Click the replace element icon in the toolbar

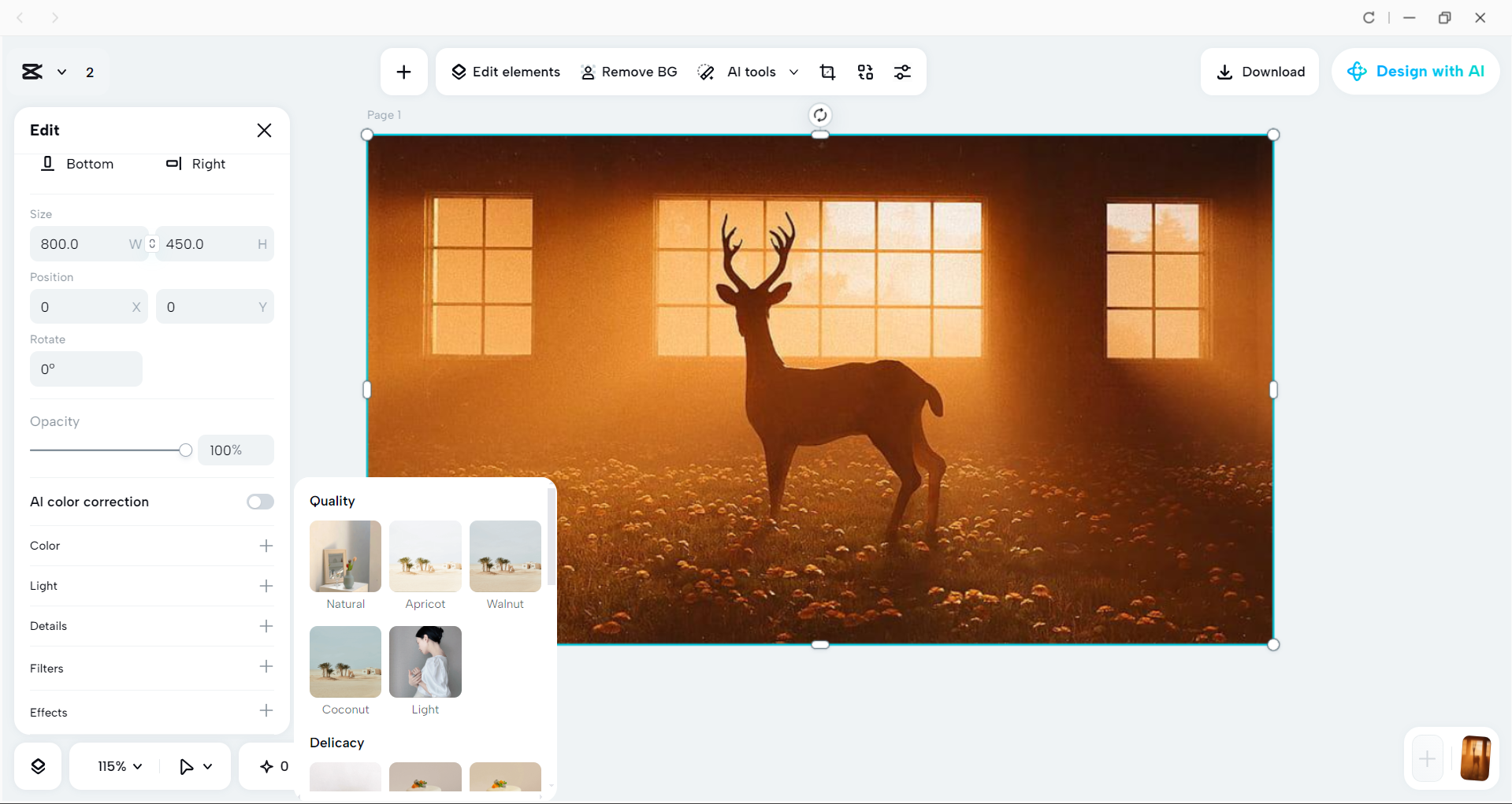tap(865, 72)
